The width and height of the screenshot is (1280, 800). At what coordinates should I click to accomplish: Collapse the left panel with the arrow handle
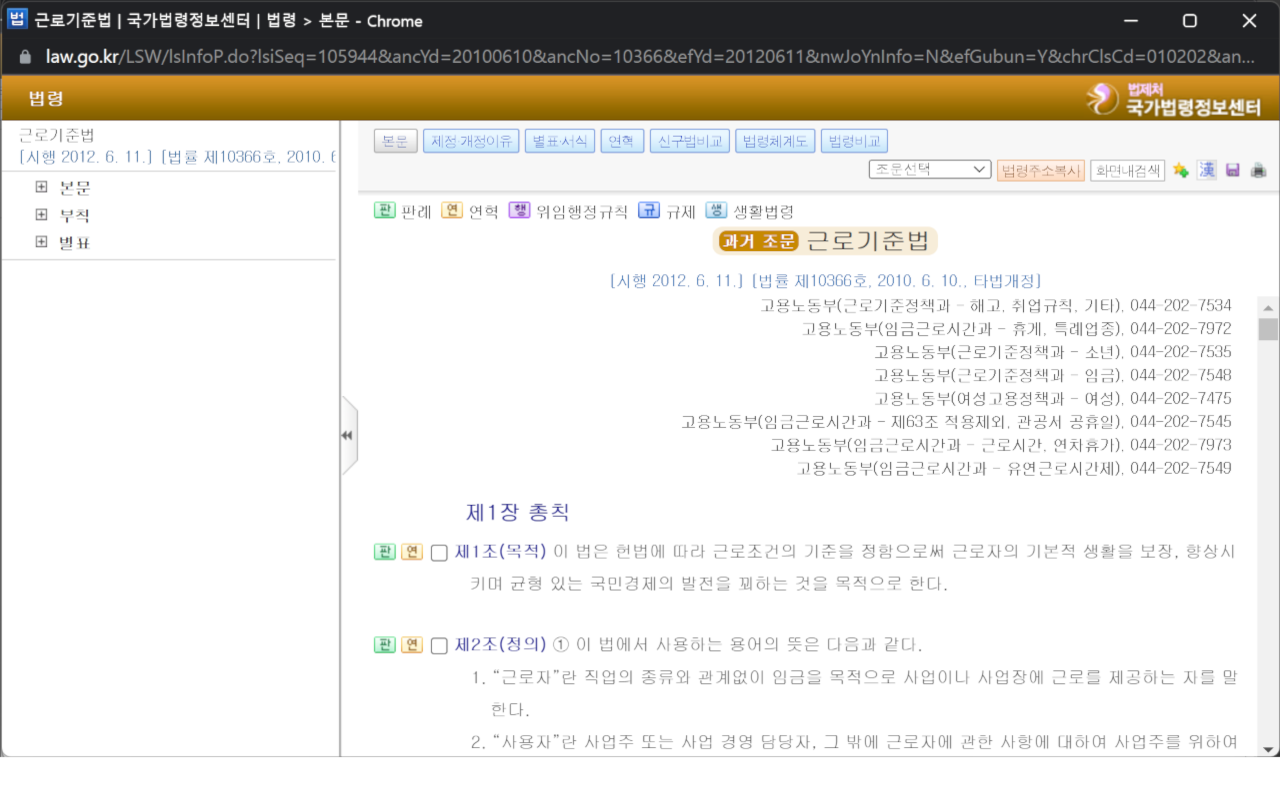pyautogui.click(x=349, y=436)
